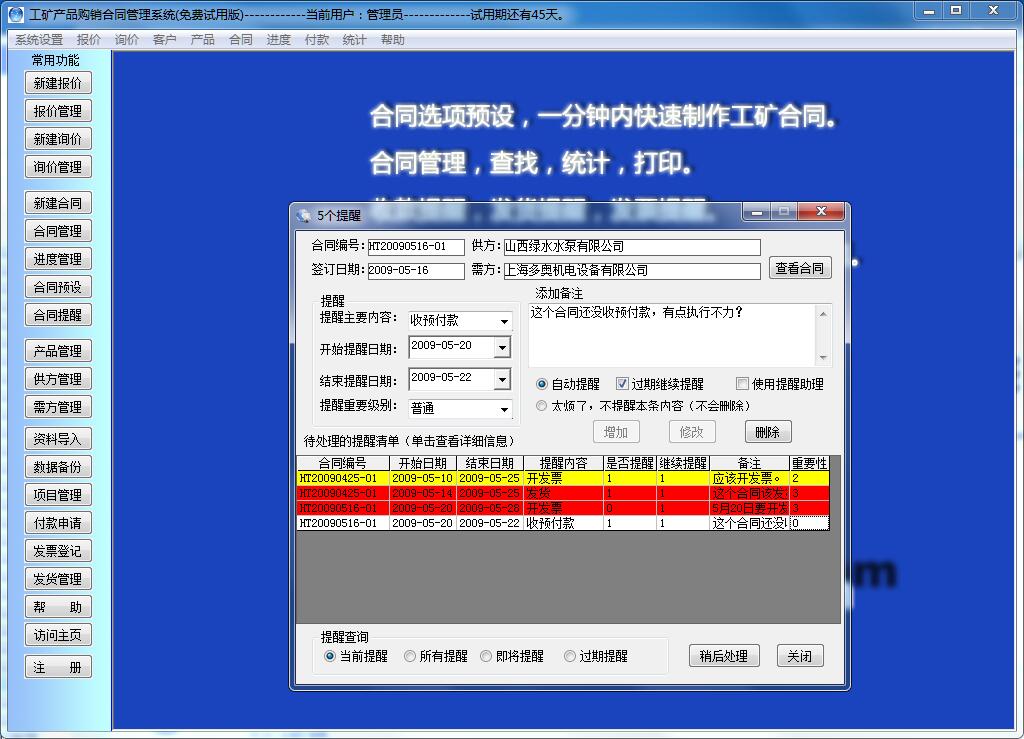The width and height of the screenshot is (1024, 739).
Task: Click the 访问主页 sidebar button
Action: pos(58,635)
